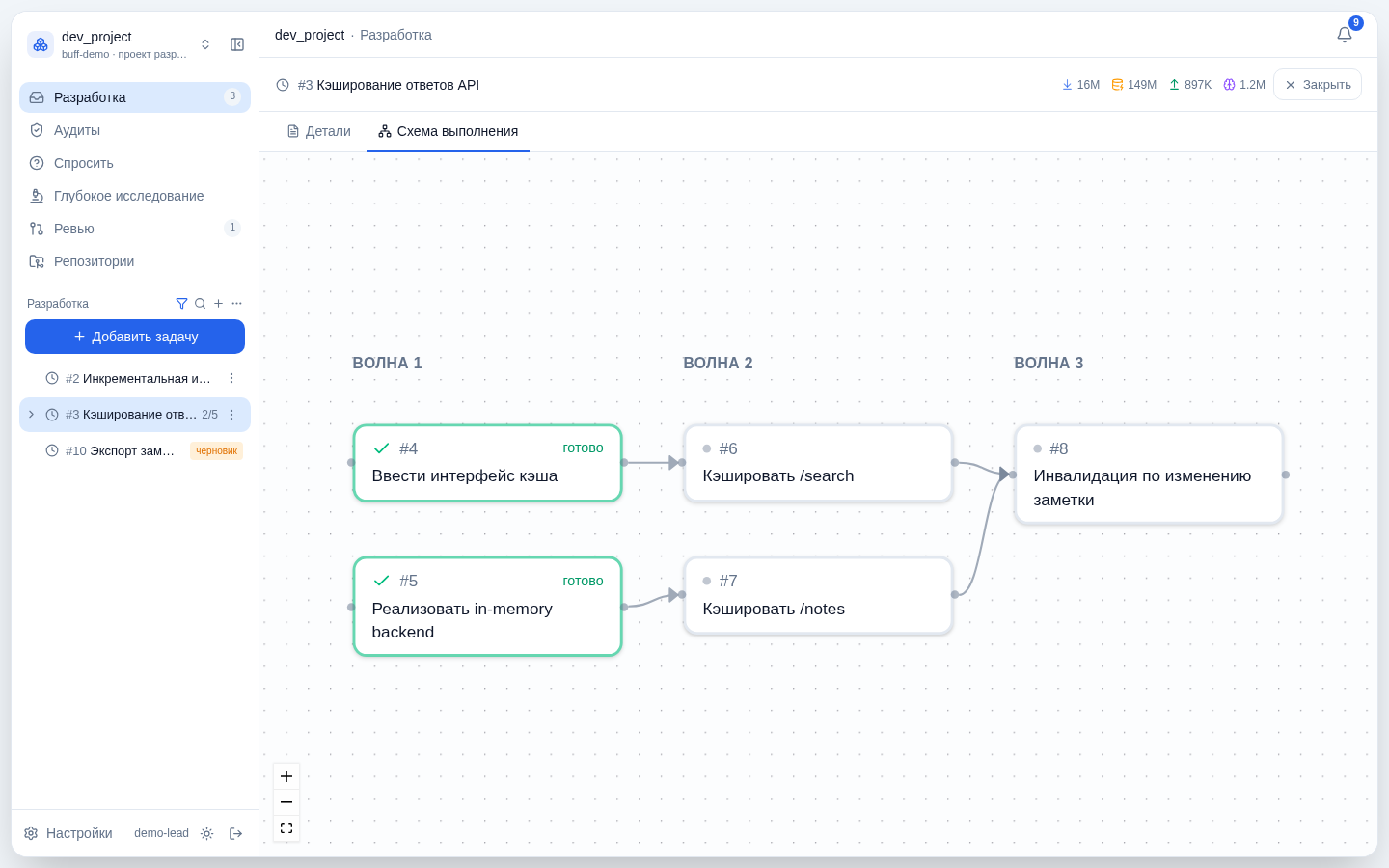The image size is (1389, 868).
Task: Open Глубокое исследование section
Action: point(135,196)
